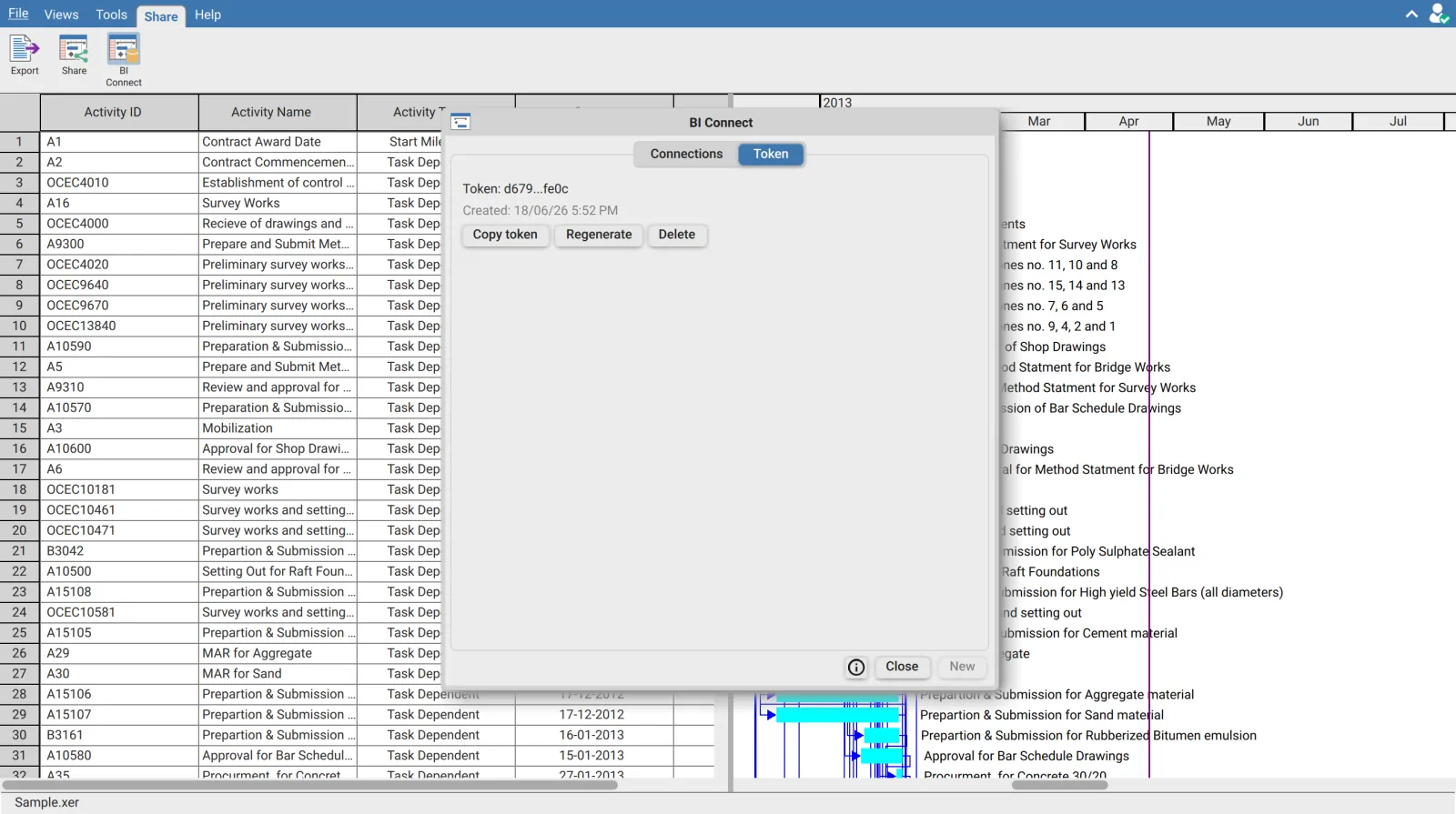This screenshot has height=814, width=1456.
Task: Click the 2013 year header in Gantt
Action: pos(837,103)
